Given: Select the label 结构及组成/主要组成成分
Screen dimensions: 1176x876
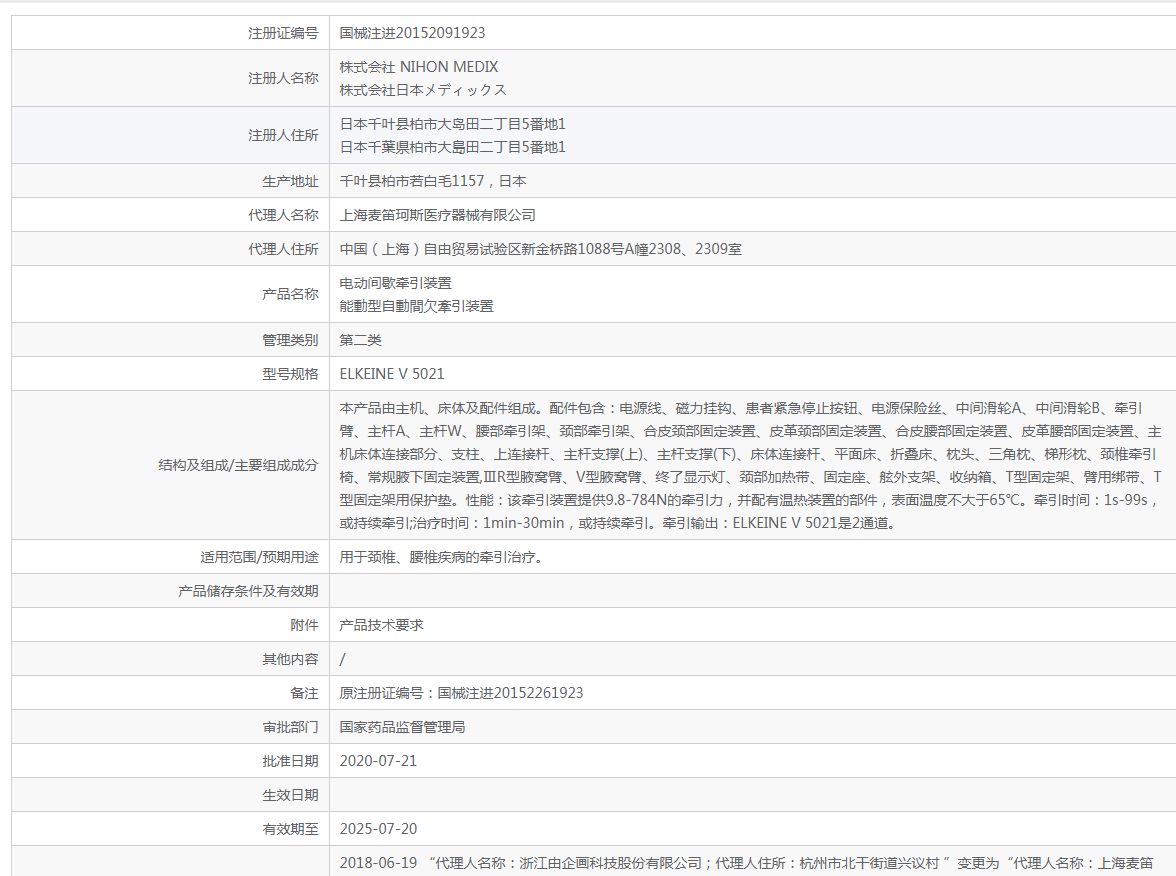Looking at the screenshot, I should (238, 465).
